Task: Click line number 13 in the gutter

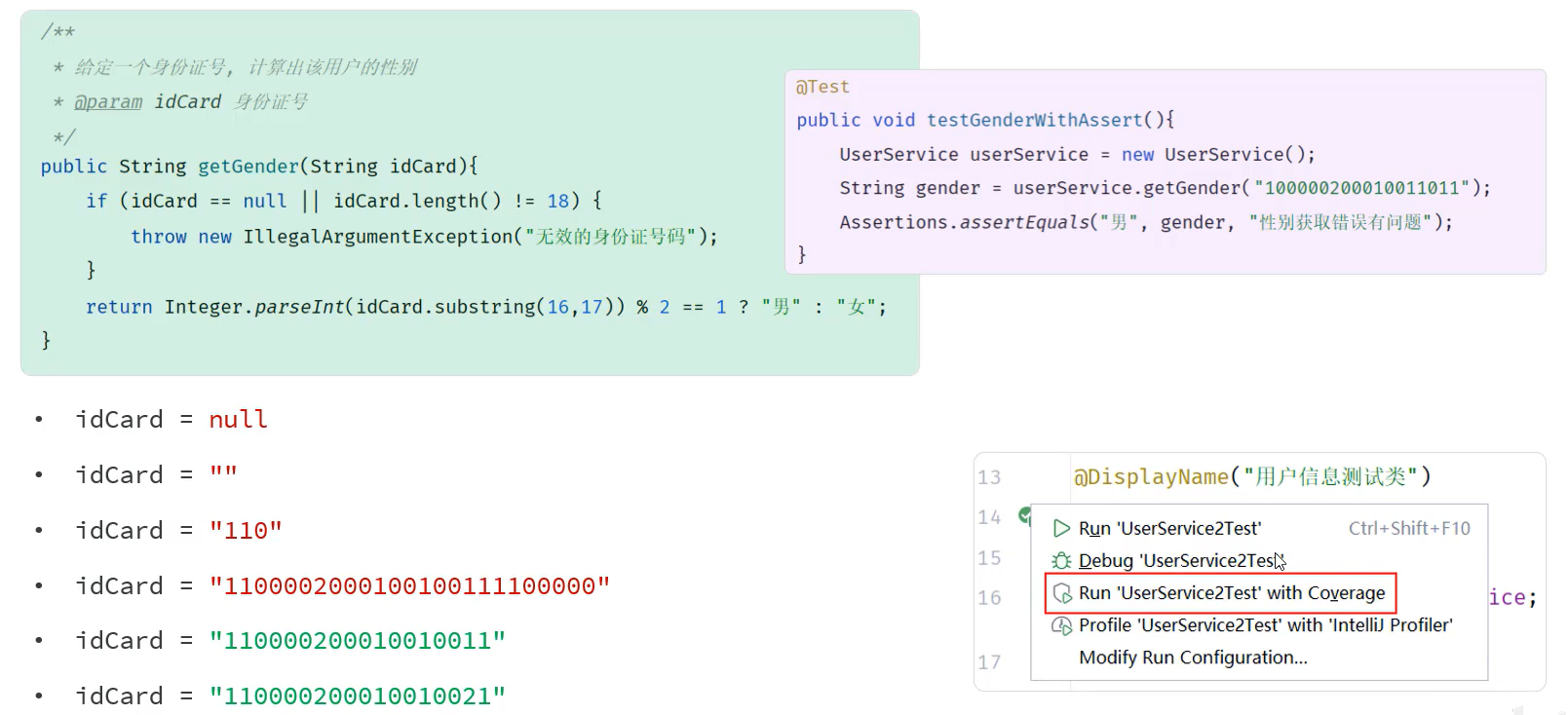Action: point(989,477)
